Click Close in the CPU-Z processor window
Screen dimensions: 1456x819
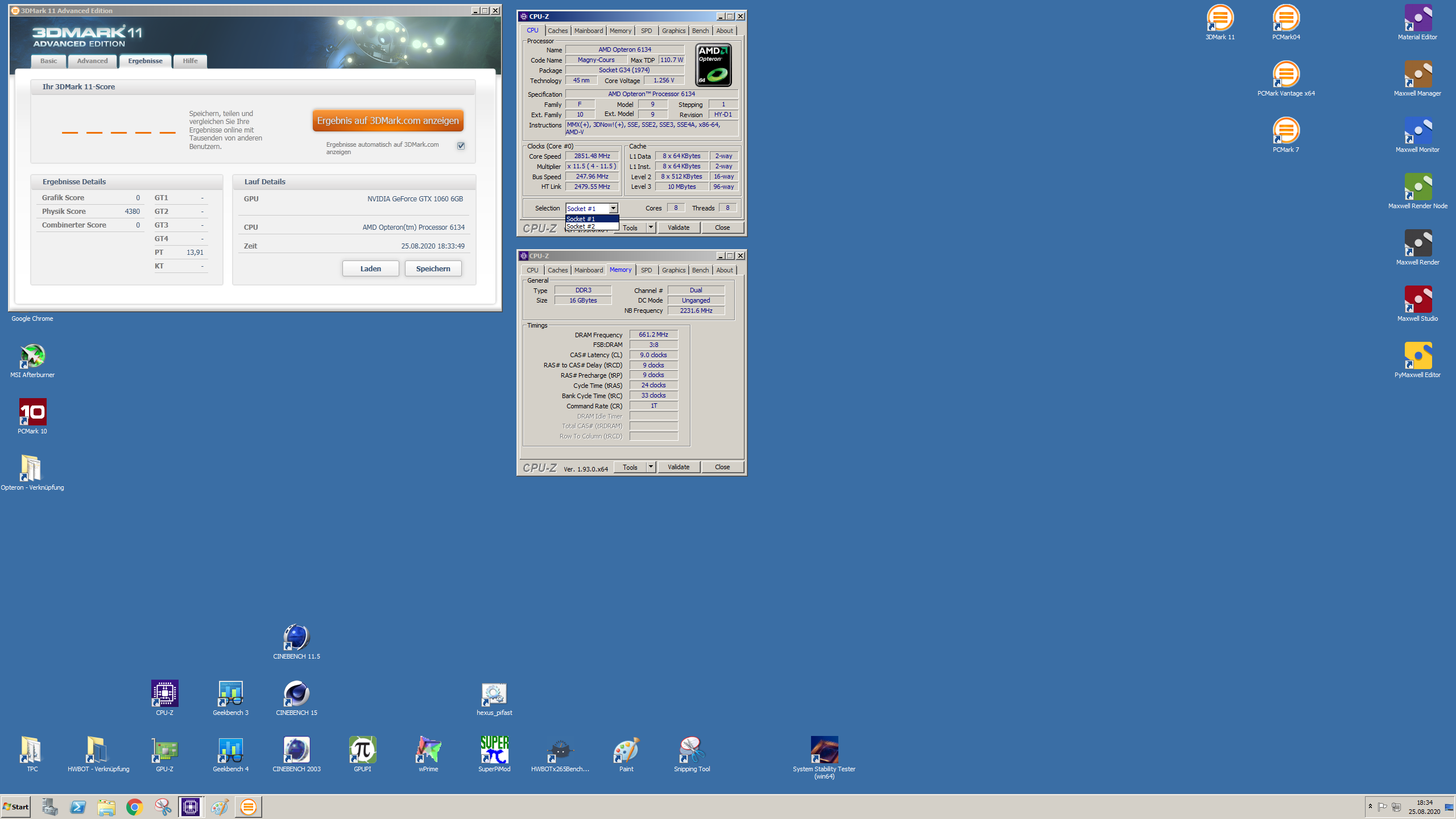722,227
